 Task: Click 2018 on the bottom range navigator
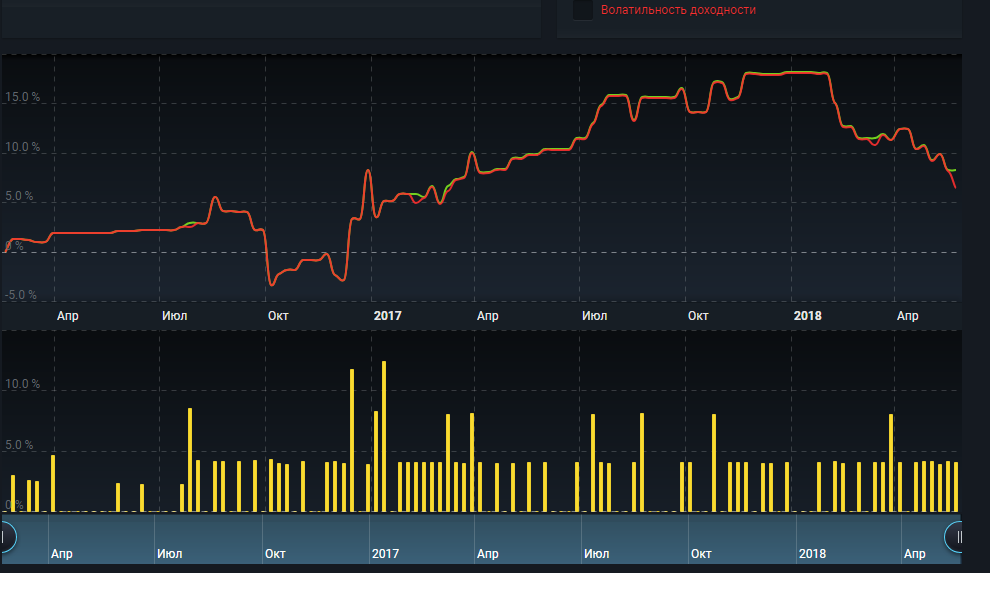pos(812,553)
